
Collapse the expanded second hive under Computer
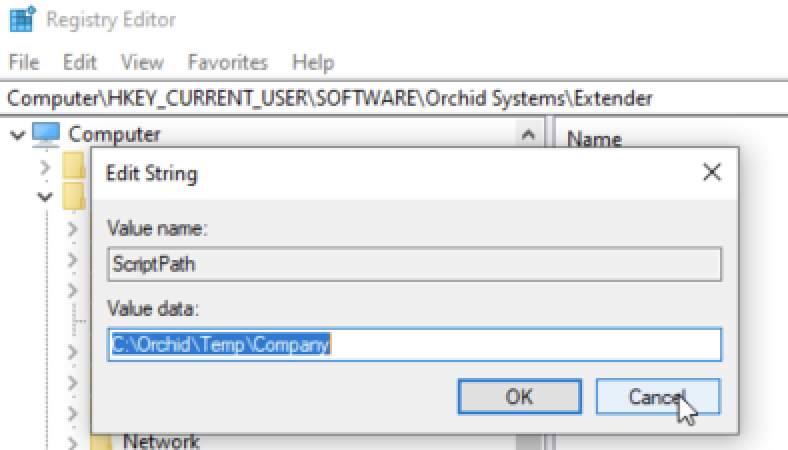tap(45, 196)
